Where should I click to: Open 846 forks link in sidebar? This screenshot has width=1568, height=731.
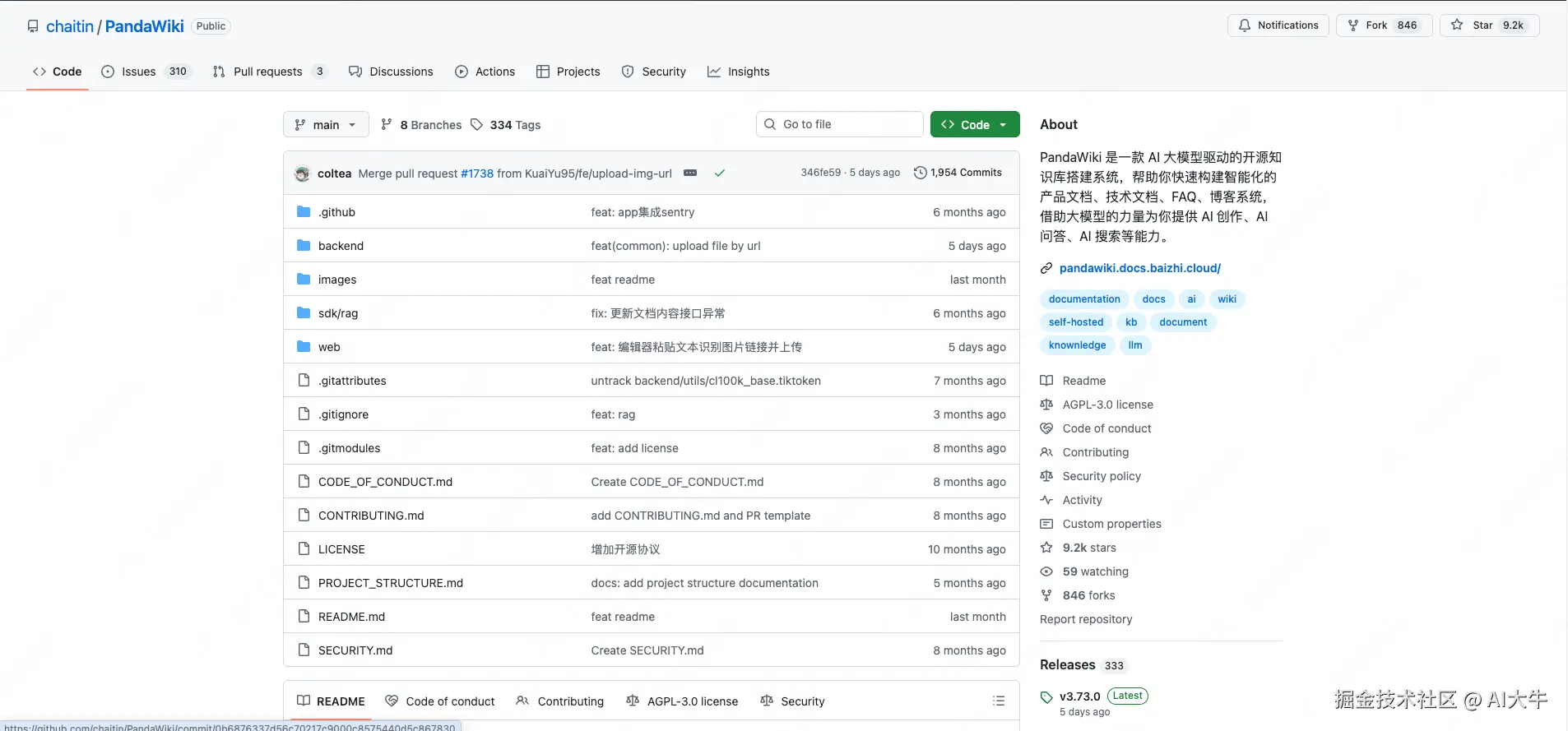click(x=1088, y=595)
